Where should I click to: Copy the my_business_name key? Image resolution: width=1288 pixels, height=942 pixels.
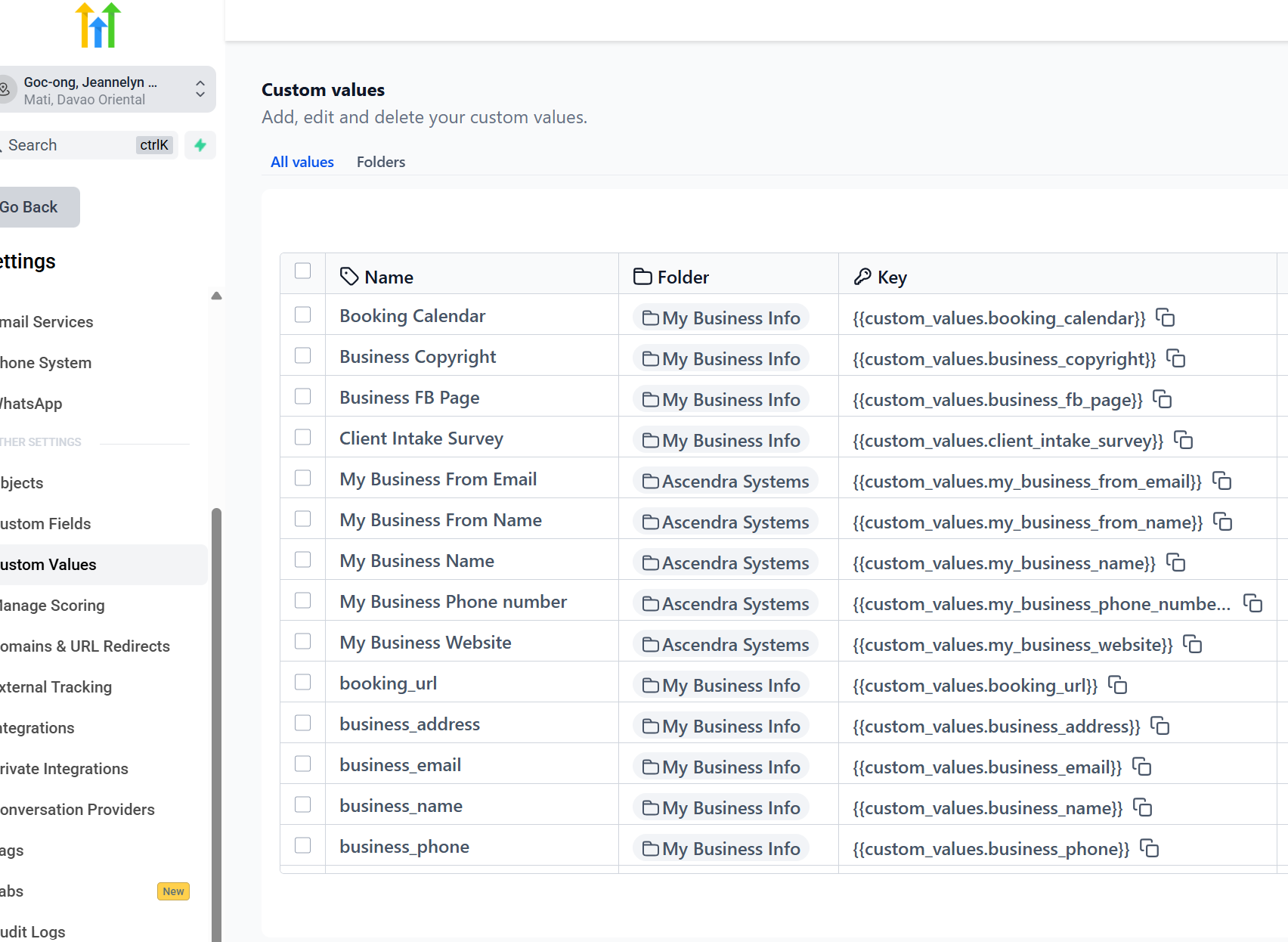pos(1176,562)
